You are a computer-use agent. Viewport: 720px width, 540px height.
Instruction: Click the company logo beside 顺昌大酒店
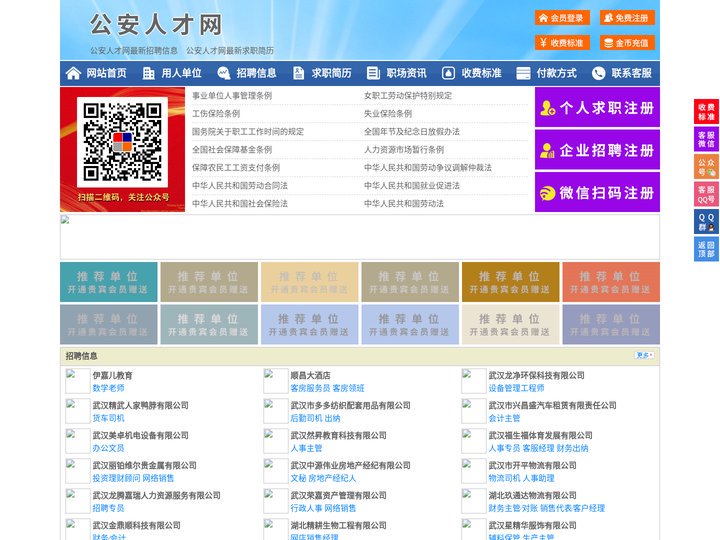coord(276,381)
